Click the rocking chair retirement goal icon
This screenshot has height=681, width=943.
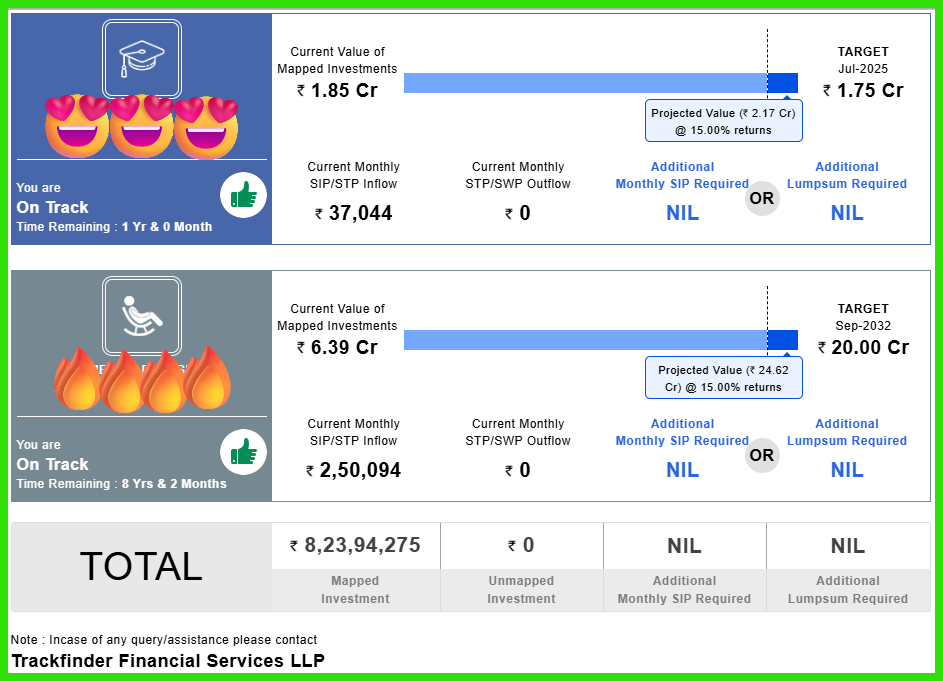(x=141, y=315)
